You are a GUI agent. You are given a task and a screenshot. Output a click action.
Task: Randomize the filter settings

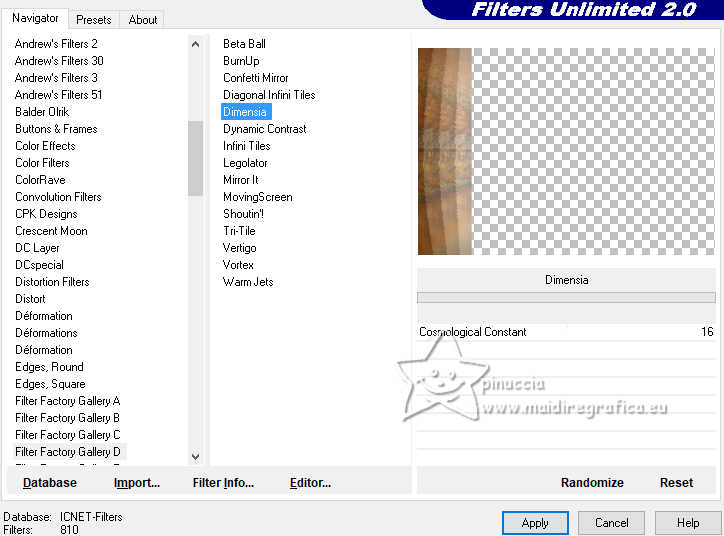592,483
